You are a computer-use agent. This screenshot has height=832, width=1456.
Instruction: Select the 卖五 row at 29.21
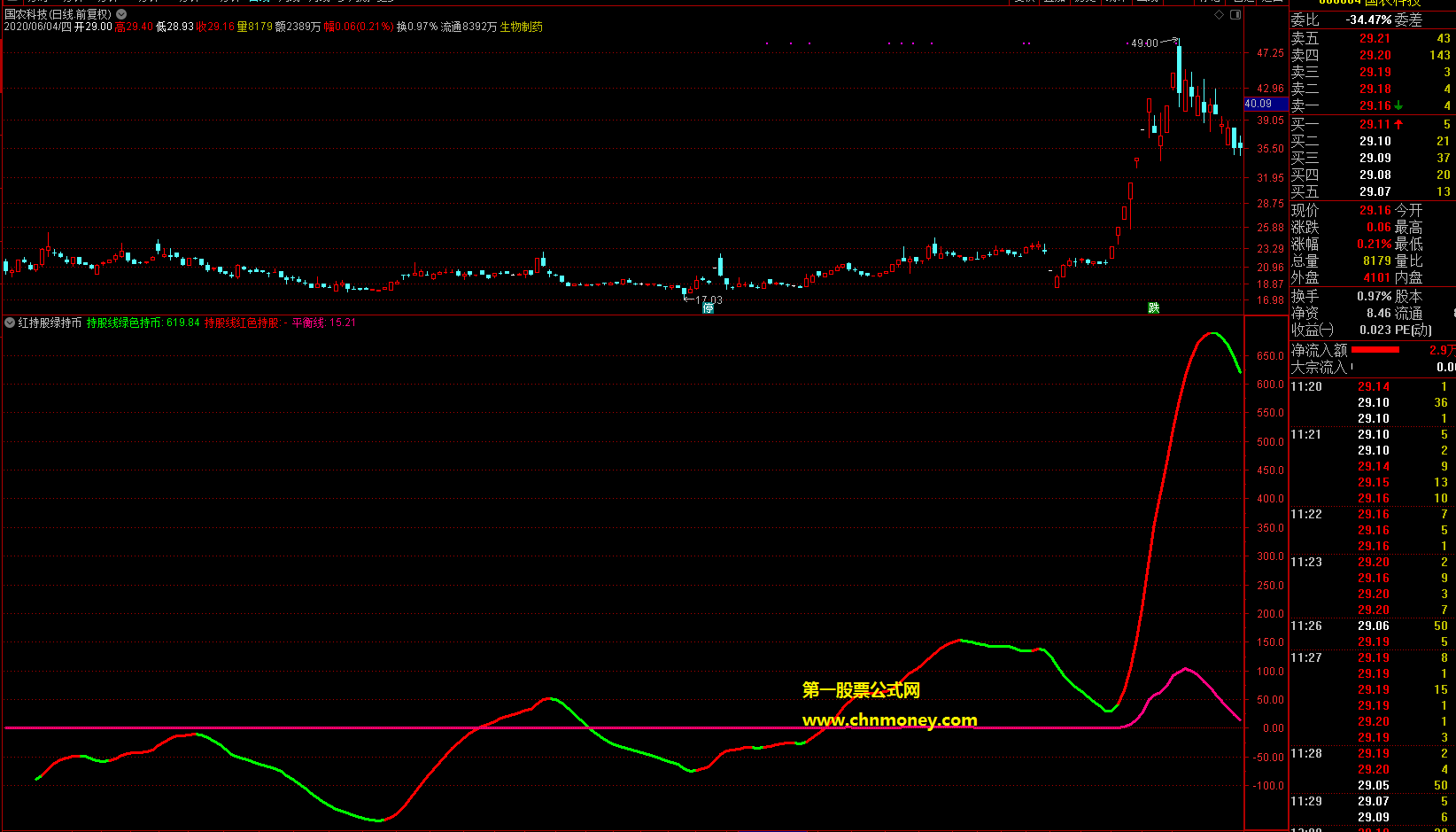click(x=1371, y=38)
